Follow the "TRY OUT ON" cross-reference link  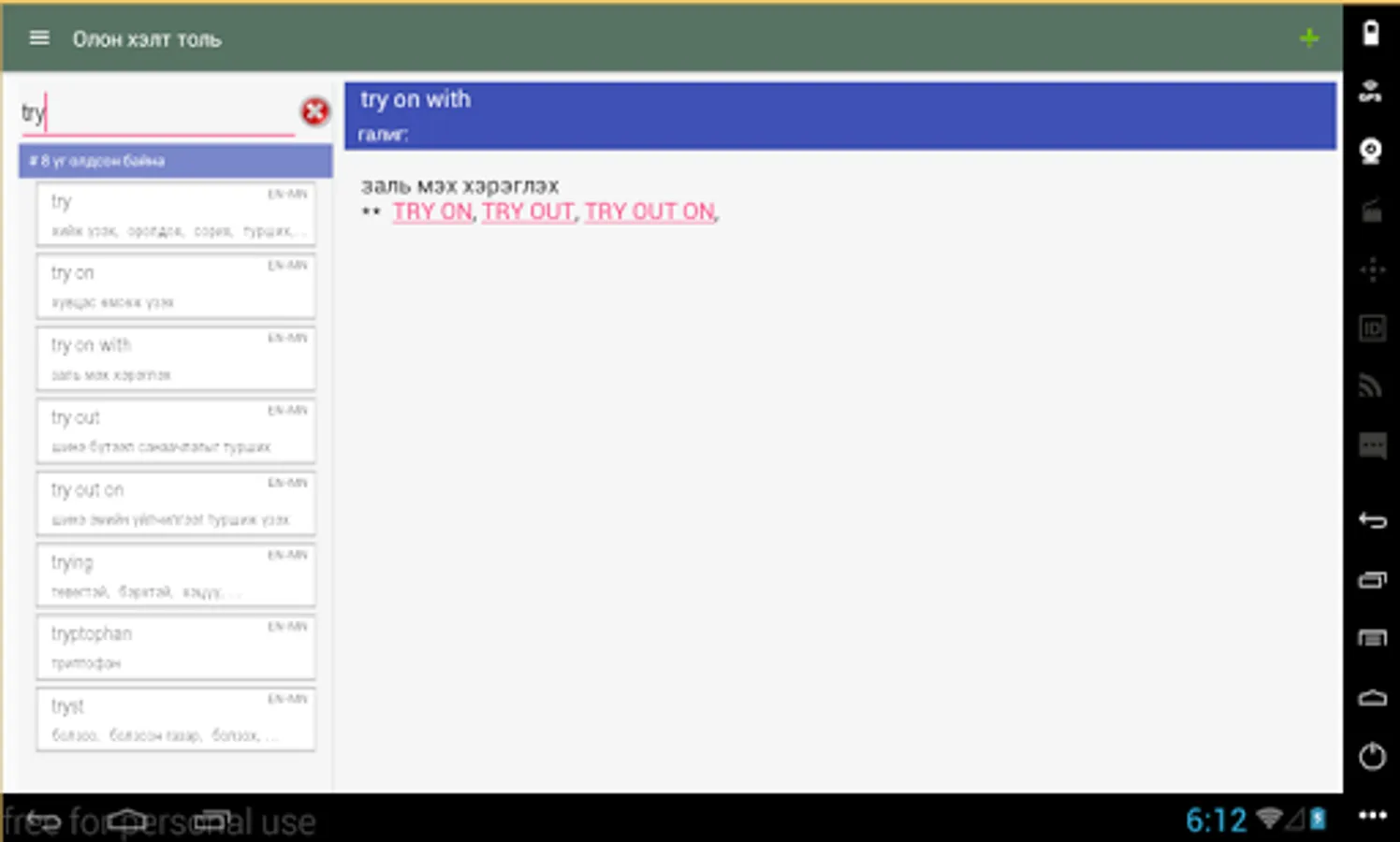(x=650, y=212)
